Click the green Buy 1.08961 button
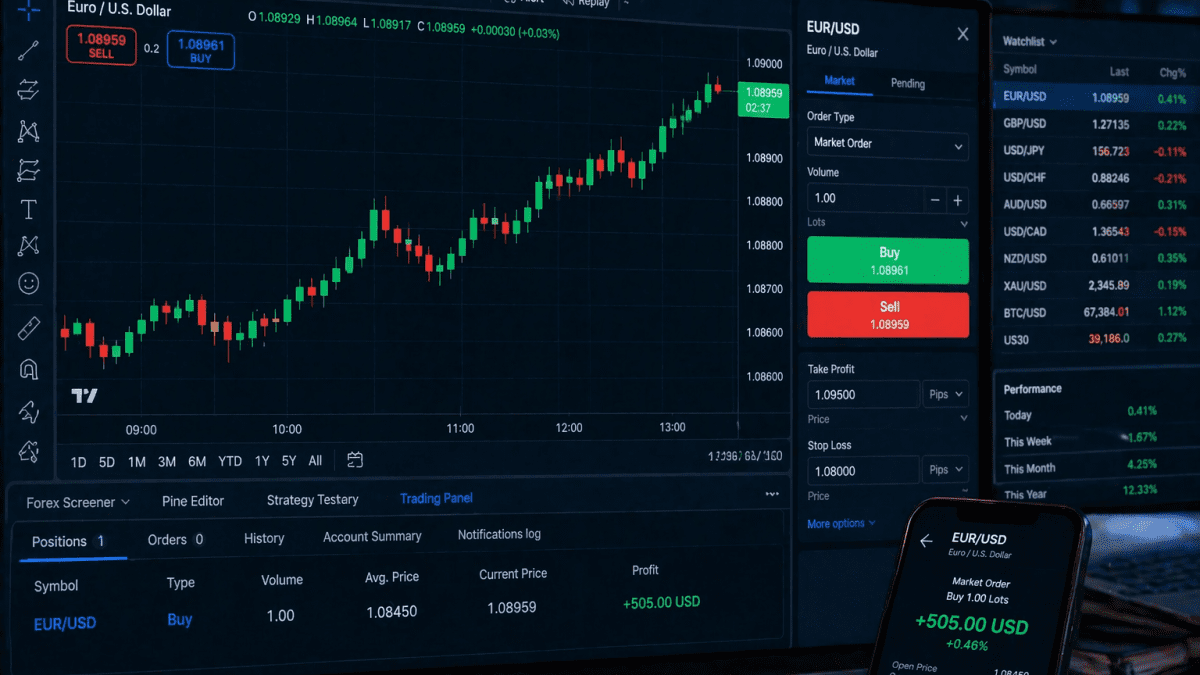This screenshot has height=675, width=1200. tap(887, 260)
